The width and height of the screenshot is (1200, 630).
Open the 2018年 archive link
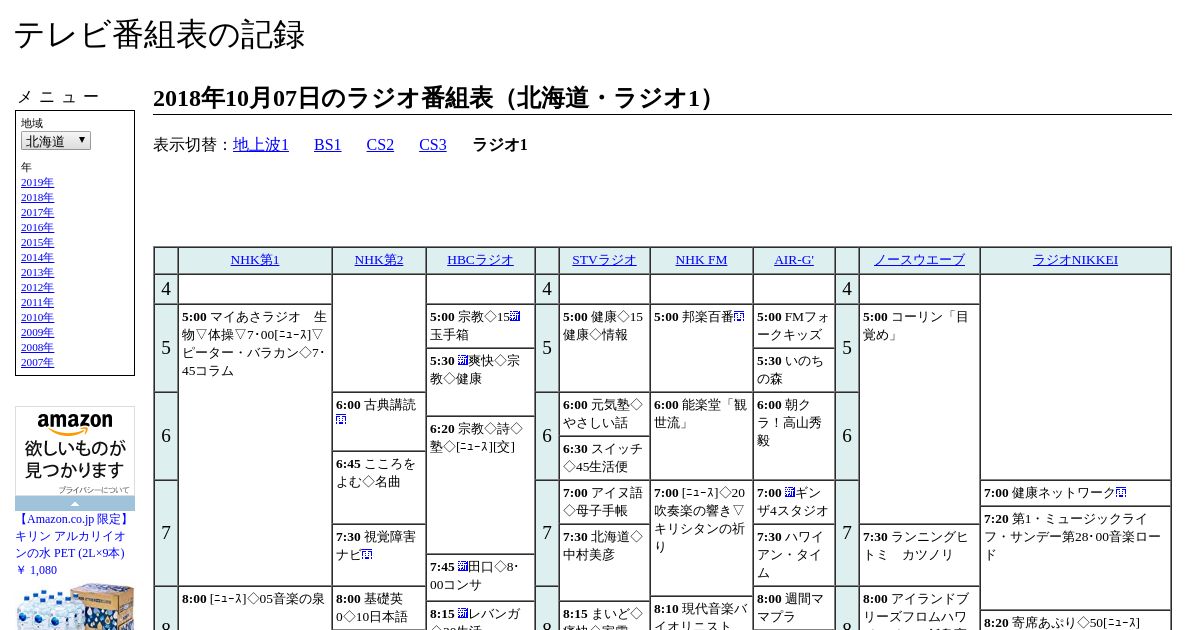coord(37,197)
